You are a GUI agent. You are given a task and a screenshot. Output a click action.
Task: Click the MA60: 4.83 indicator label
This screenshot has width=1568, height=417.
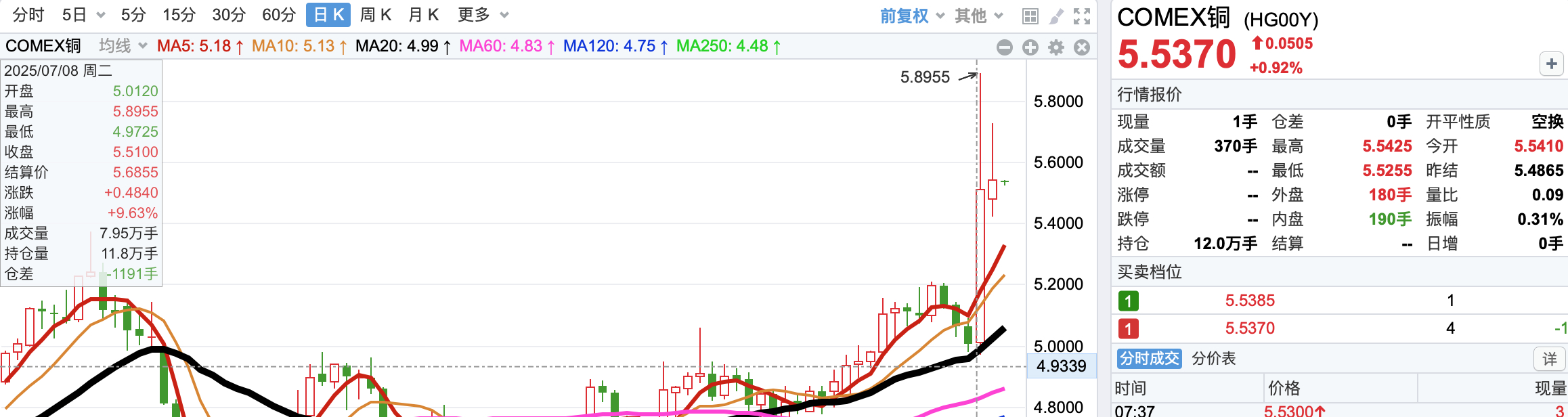pos(507,46)
